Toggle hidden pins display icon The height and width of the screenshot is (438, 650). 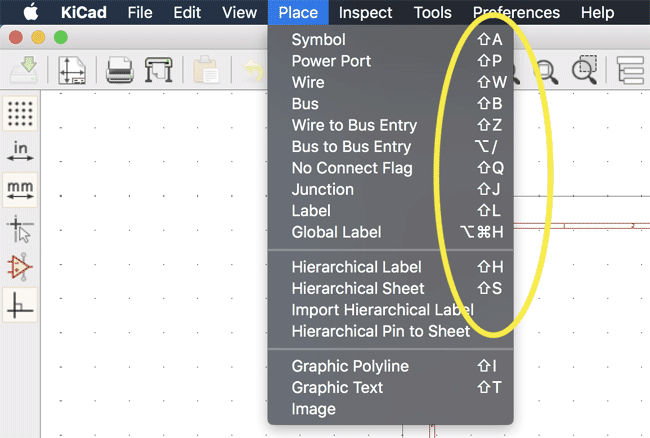(x=20, y=266)
